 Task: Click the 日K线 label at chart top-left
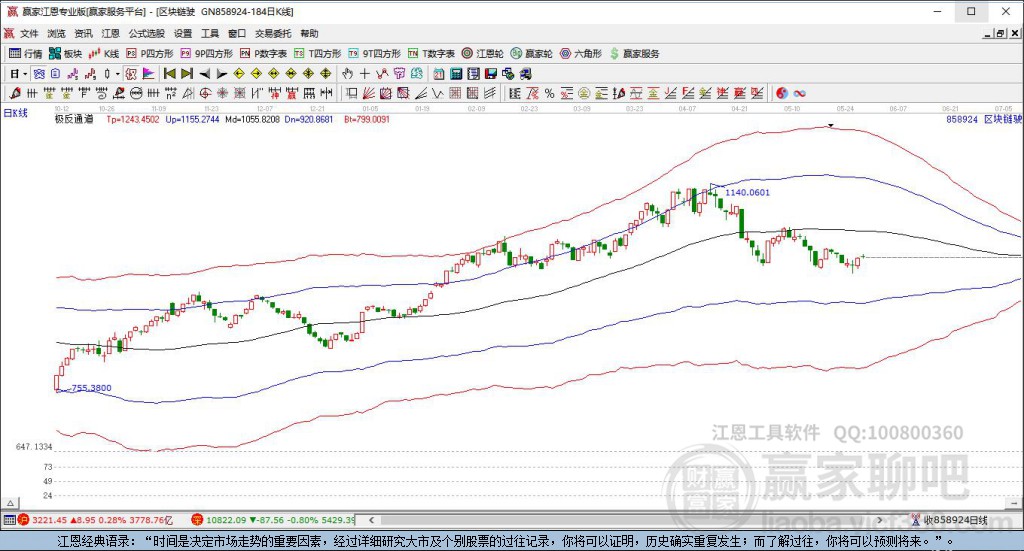click(x=16, y=113)
